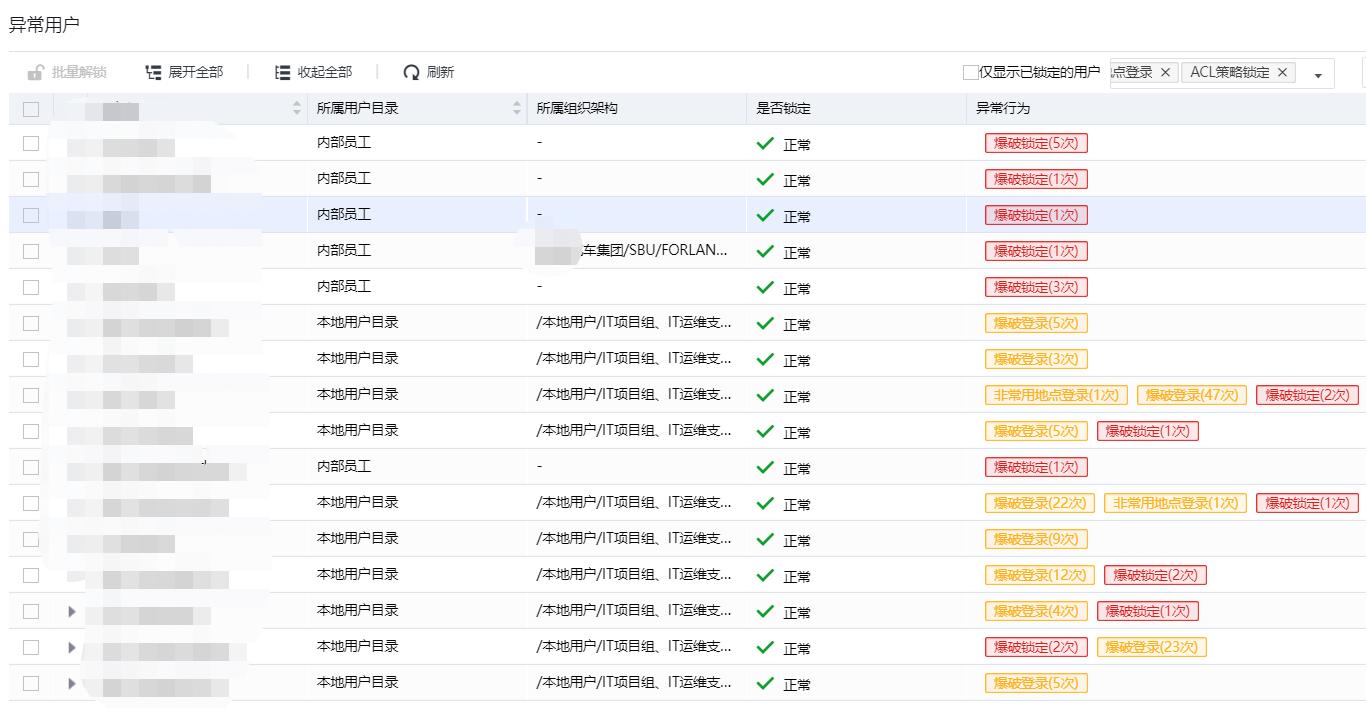Click the 异常行为 column header
1366x708 pixels.
(1003, 108)
